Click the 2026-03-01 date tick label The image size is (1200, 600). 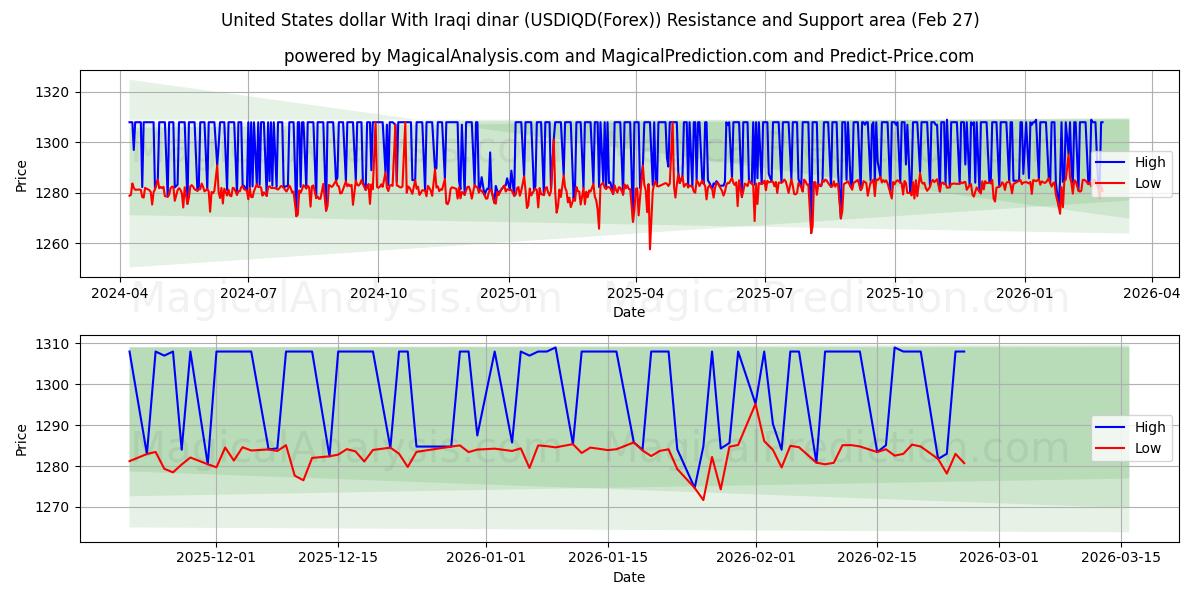[998, 558]
